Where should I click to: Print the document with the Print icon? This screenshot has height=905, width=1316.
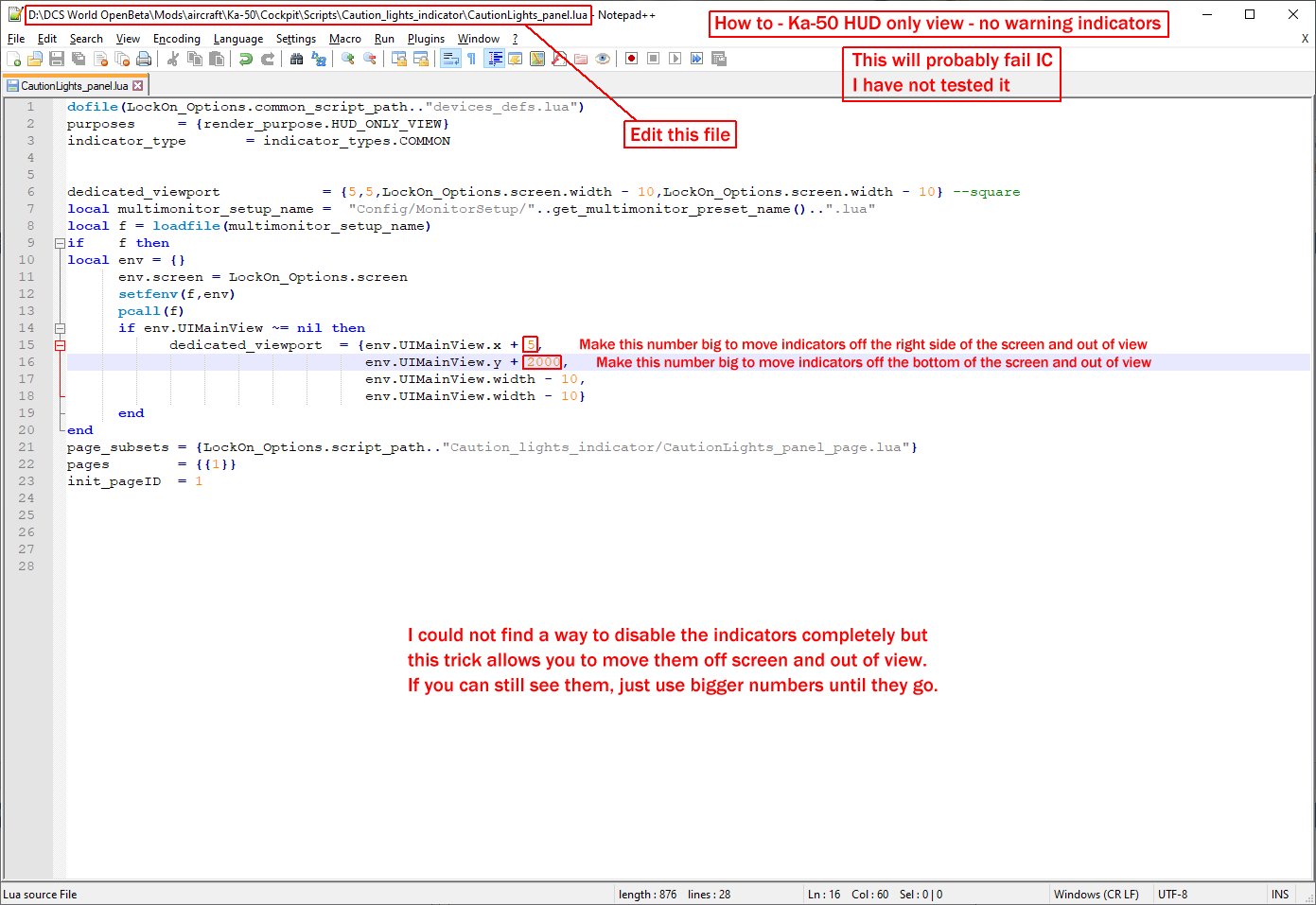click(144, 59)
